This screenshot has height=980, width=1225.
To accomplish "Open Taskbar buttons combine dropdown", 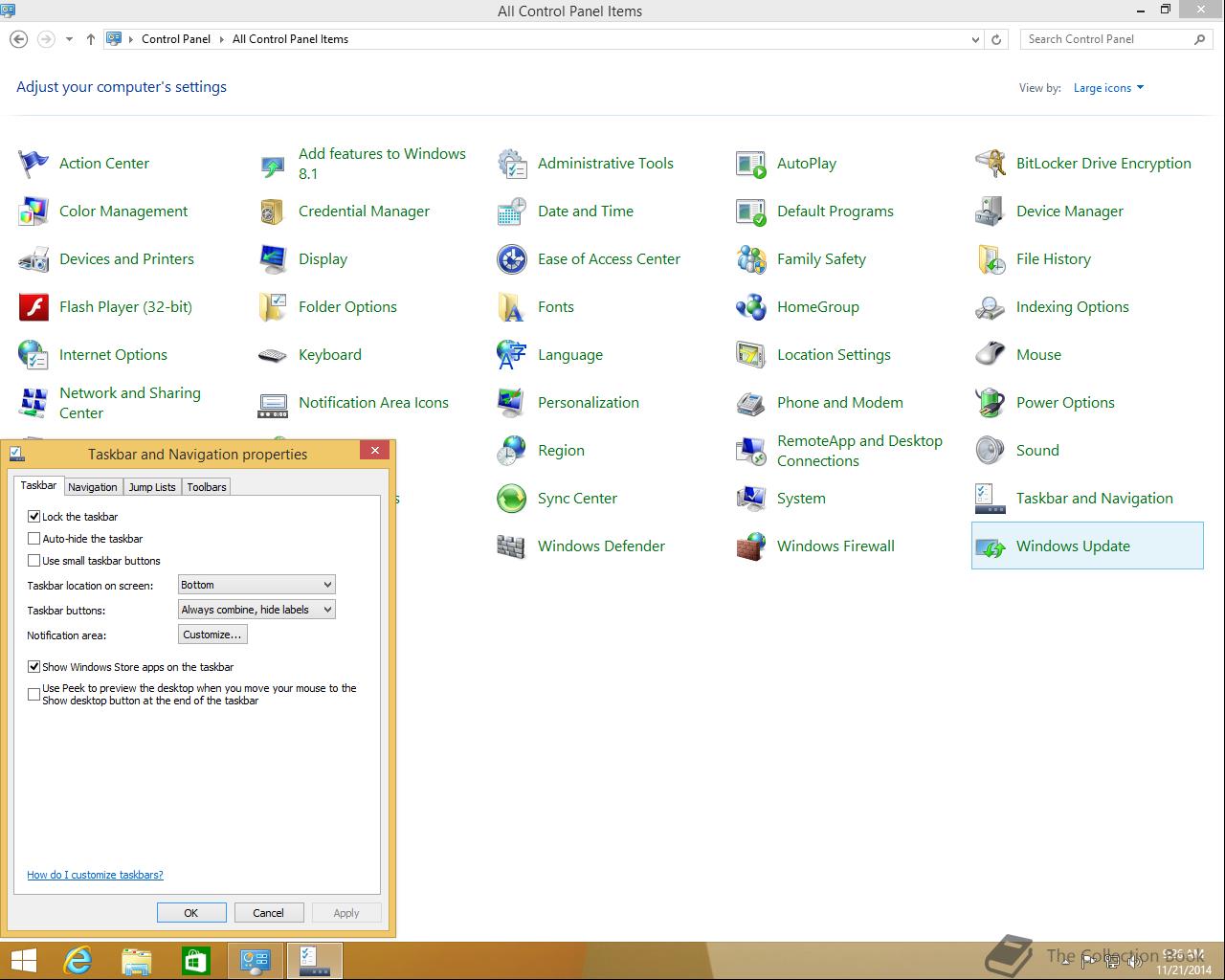I will tap(256, 610).
